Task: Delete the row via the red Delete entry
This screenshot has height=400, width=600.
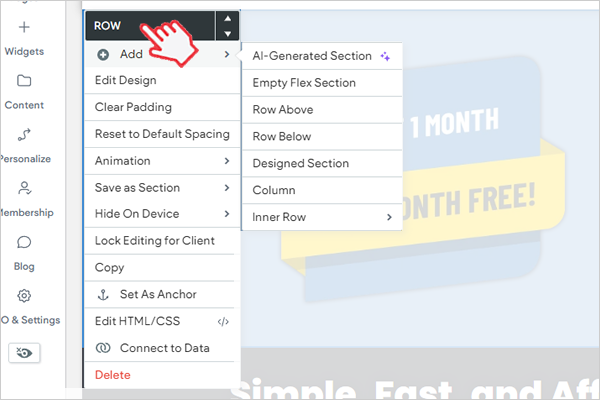Action: (x=112, y=375)
